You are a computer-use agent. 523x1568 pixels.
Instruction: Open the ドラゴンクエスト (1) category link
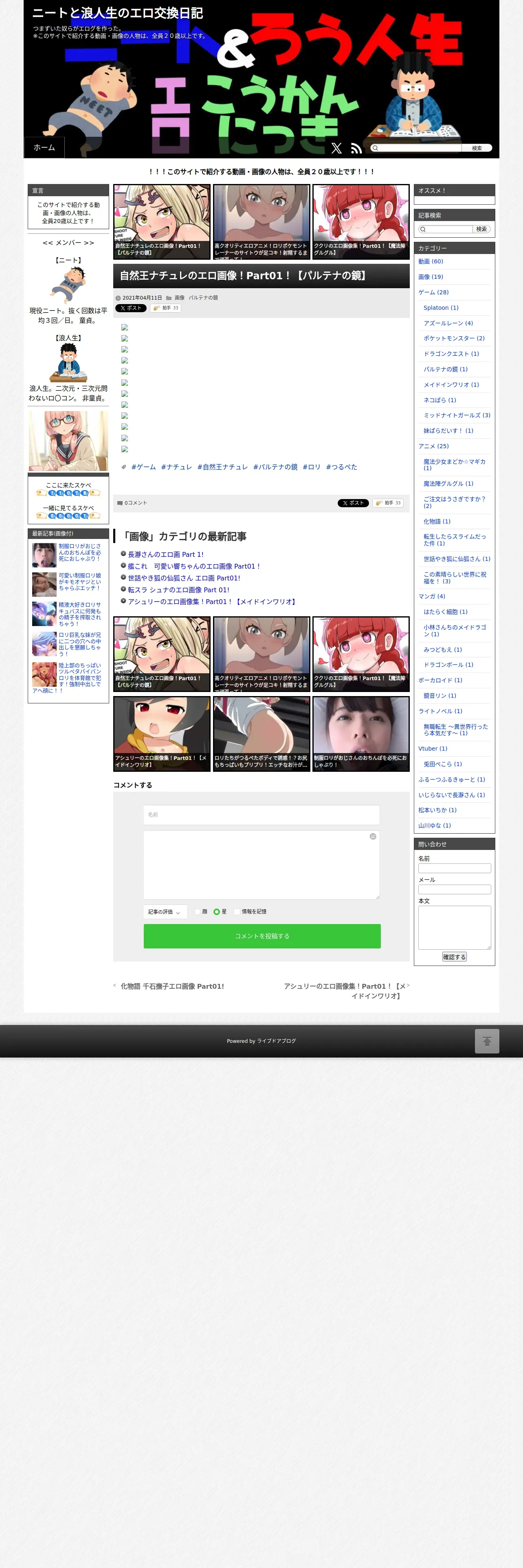(451, 354)
